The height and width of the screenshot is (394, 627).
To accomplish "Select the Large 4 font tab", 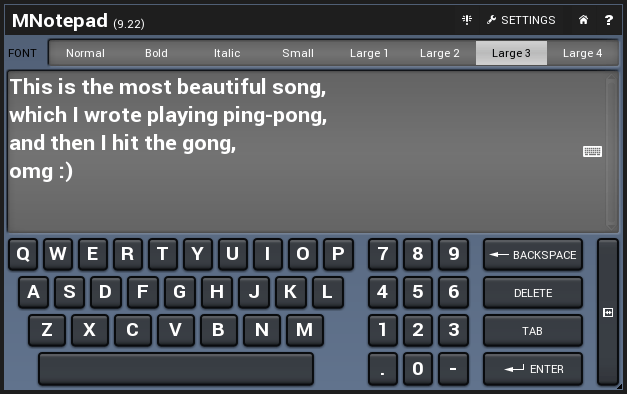I will pos(582,53).
